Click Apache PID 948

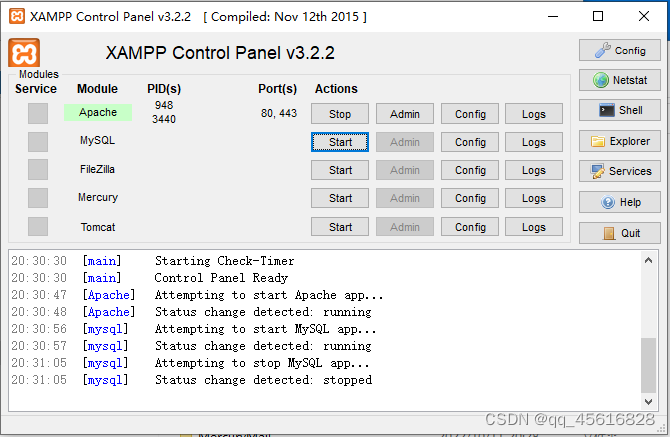point(164,105)
